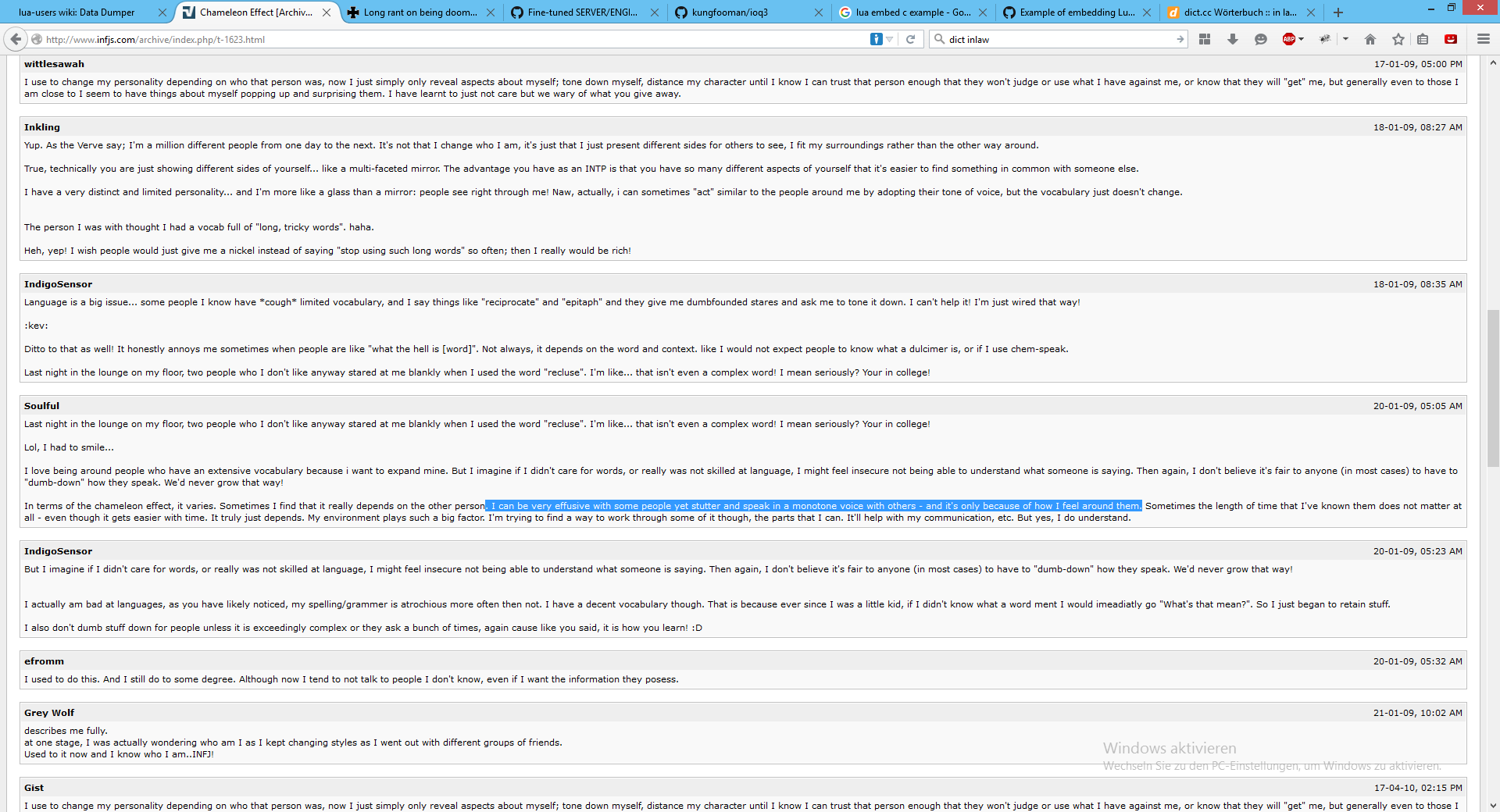This screenshot has width=1500, height=812.
Task: Reload the page with the refresh icon
Action: click(x=910, y=39)
